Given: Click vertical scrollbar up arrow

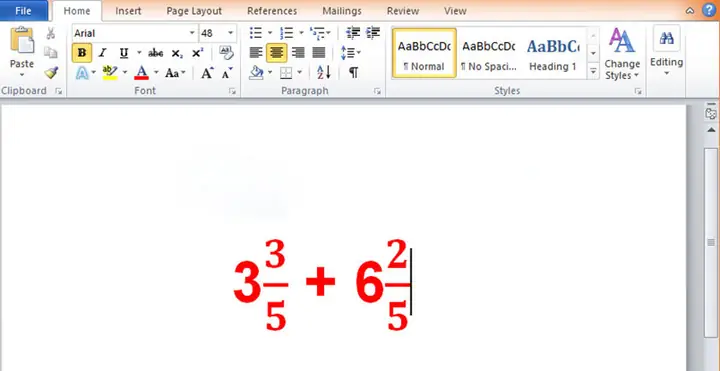Looking at the screenshot, I should click(711, 130).
